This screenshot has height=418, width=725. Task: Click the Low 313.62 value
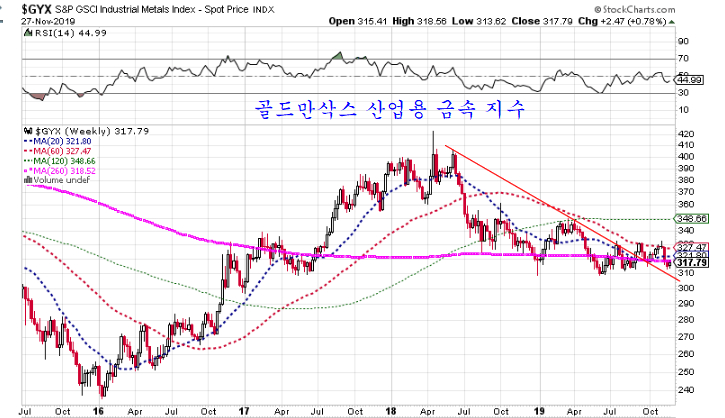coord(479,21)
